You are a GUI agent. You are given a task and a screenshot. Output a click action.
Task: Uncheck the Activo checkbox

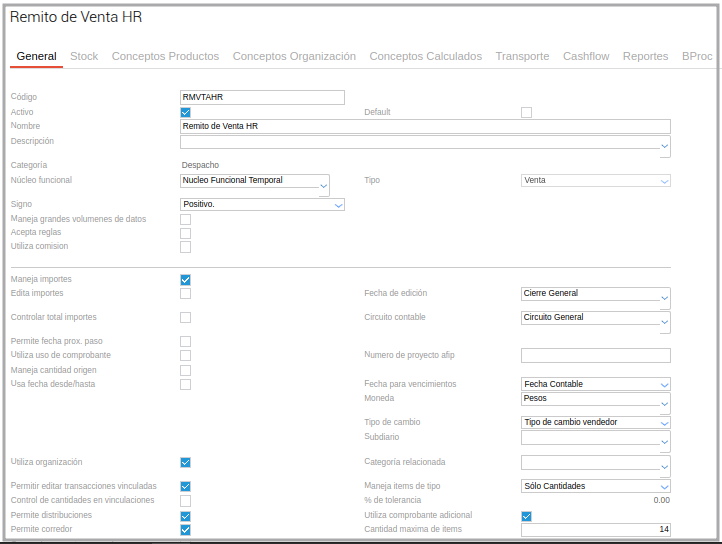point(185,112)
